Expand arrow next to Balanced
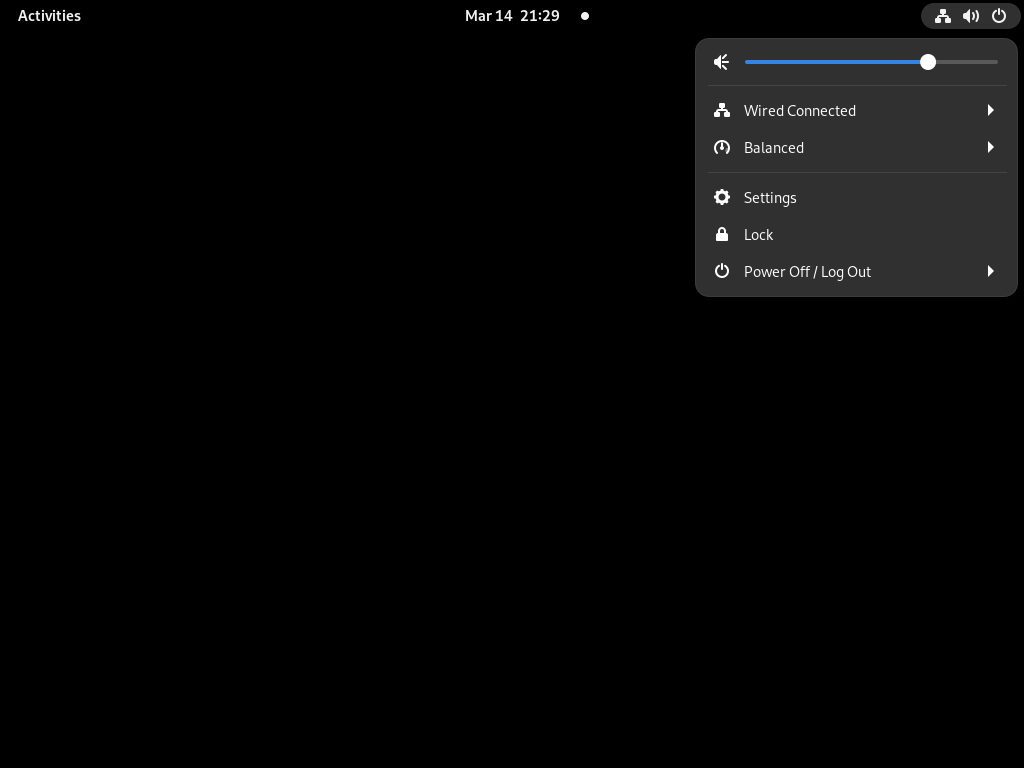This screenshot has height=768, width=1024. click(991, 148)
